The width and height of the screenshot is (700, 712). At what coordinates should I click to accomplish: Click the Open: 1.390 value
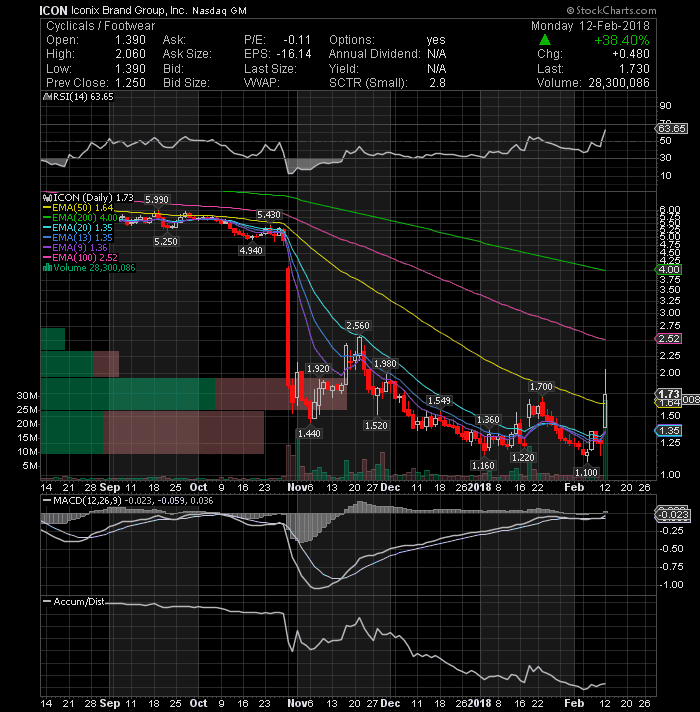coord(96,40)
